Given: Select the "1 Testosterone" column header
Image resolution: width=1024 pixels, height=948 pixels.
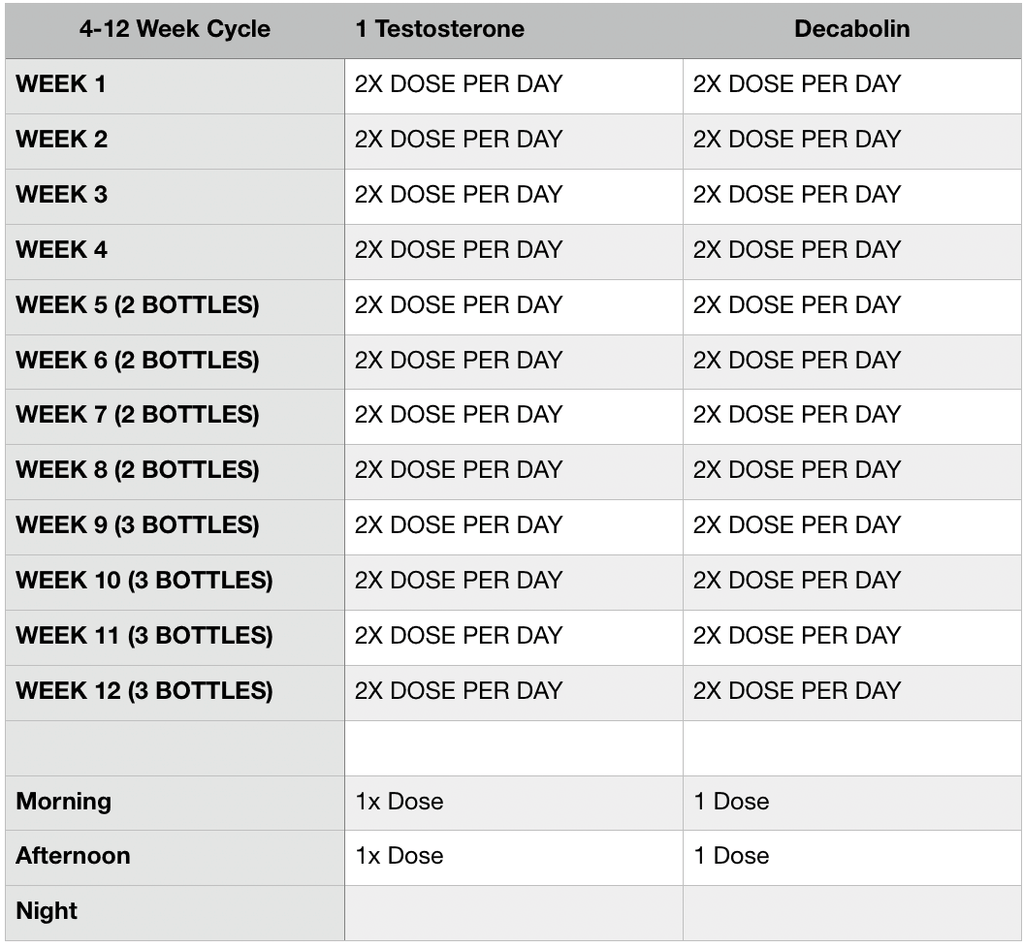Looking at the screenshot, I should (x=440, y=29).
